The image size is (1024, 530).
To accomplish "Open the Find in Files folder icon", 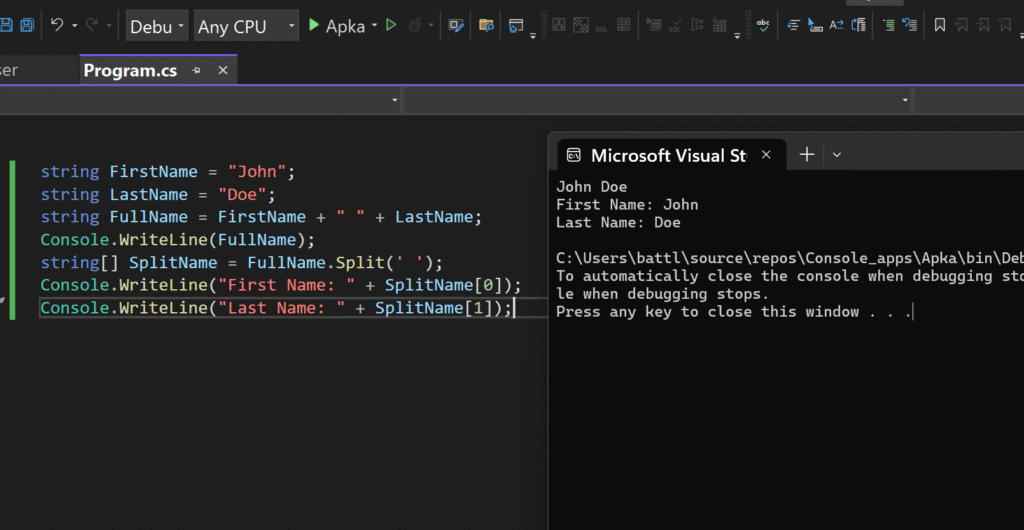I will [x=486, y=26].
